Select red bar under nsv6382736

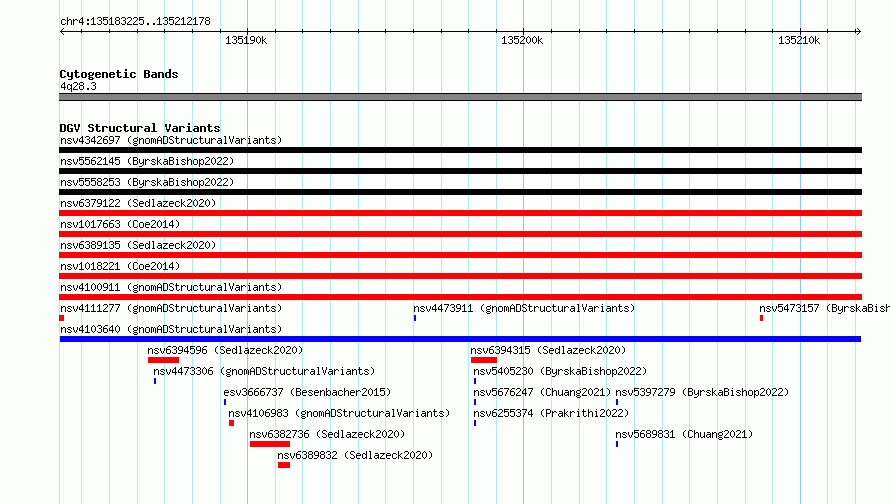(x=270, y=444)
